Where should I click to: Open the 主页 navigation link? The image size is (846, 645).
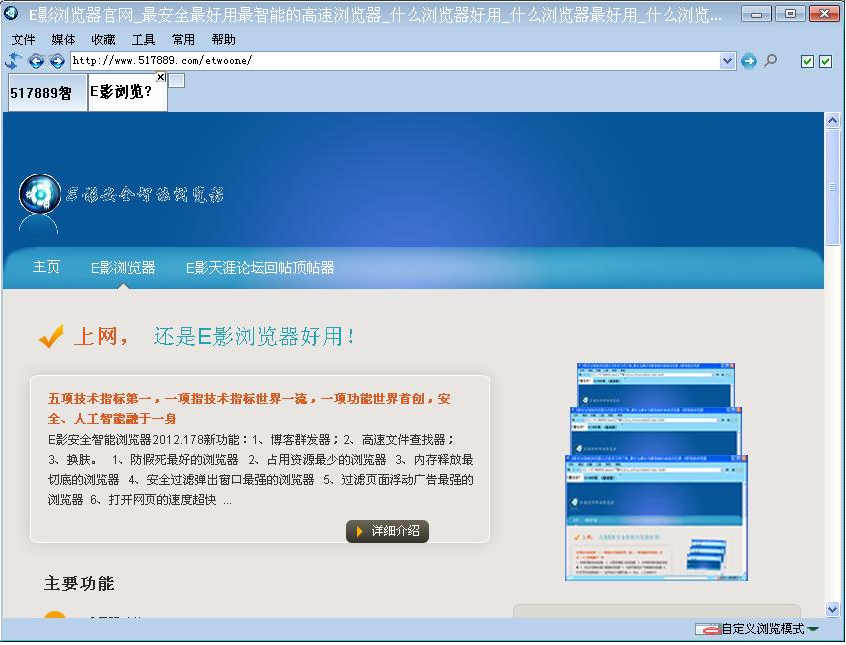[x=46, y=267]
